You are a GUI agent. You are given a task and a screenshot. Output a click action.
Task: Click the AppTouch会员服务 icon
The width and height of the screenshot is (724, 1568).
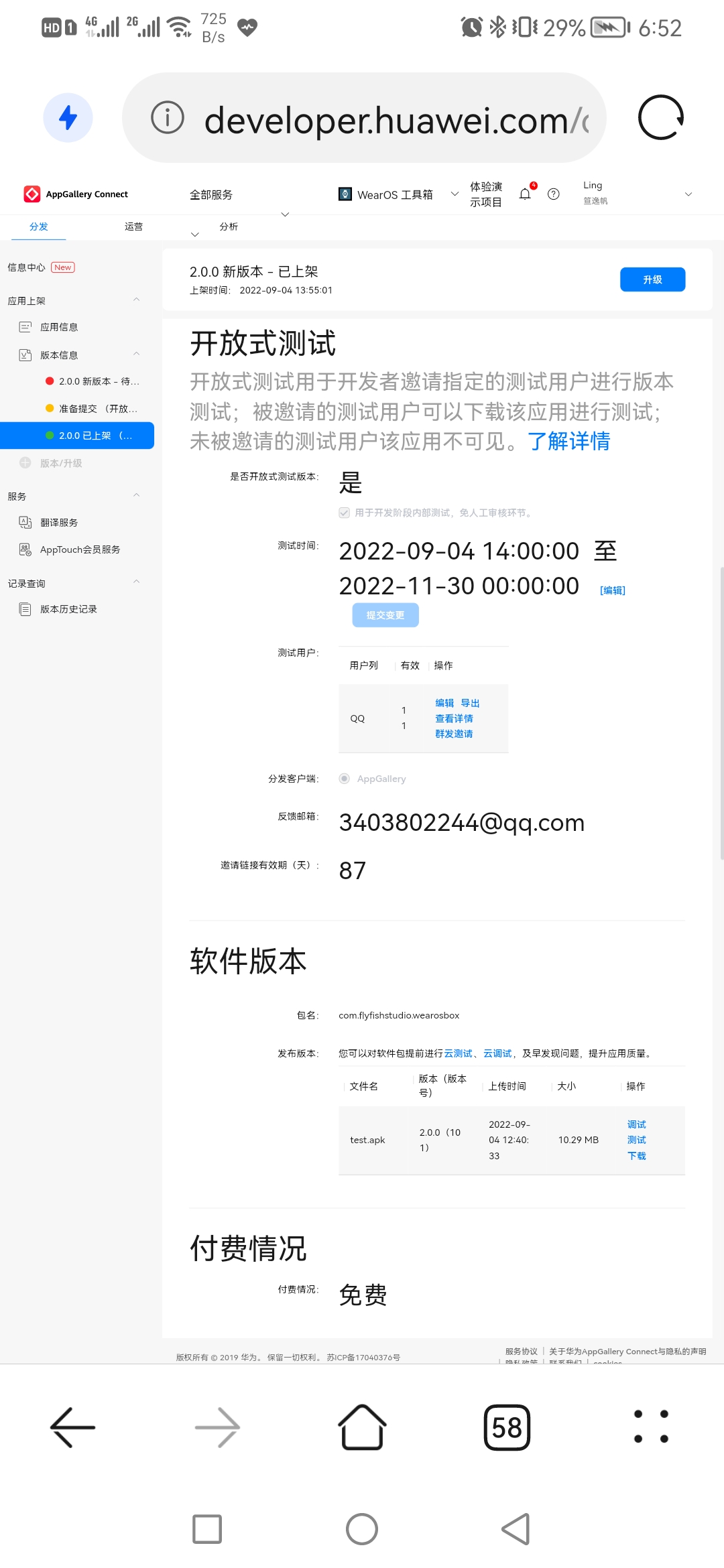coord(25,549)
